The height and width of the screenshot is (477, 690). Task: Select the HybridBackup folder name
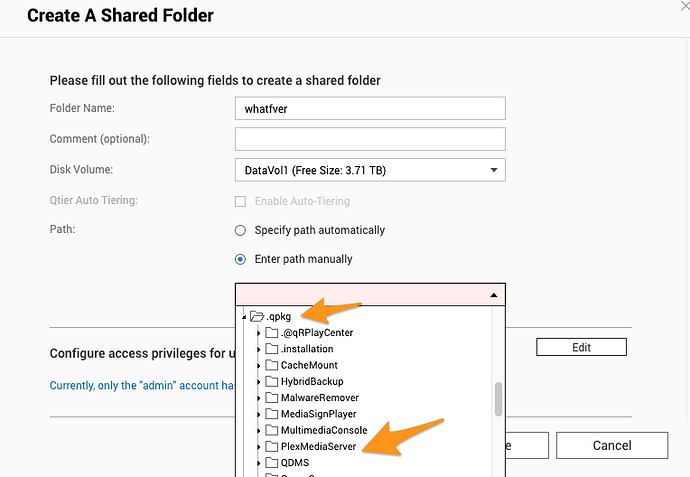(x=312, y=382)
